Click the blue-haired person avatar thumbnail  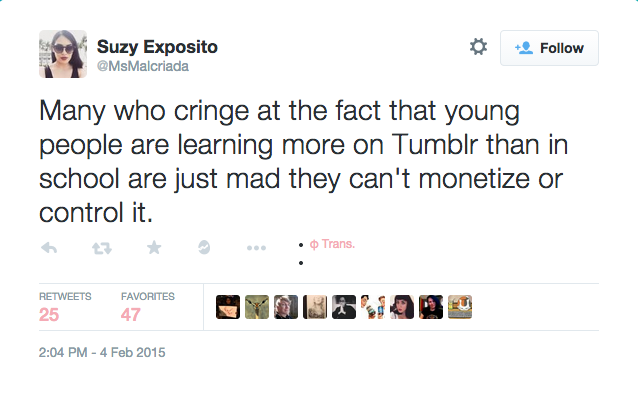[431, 307]
